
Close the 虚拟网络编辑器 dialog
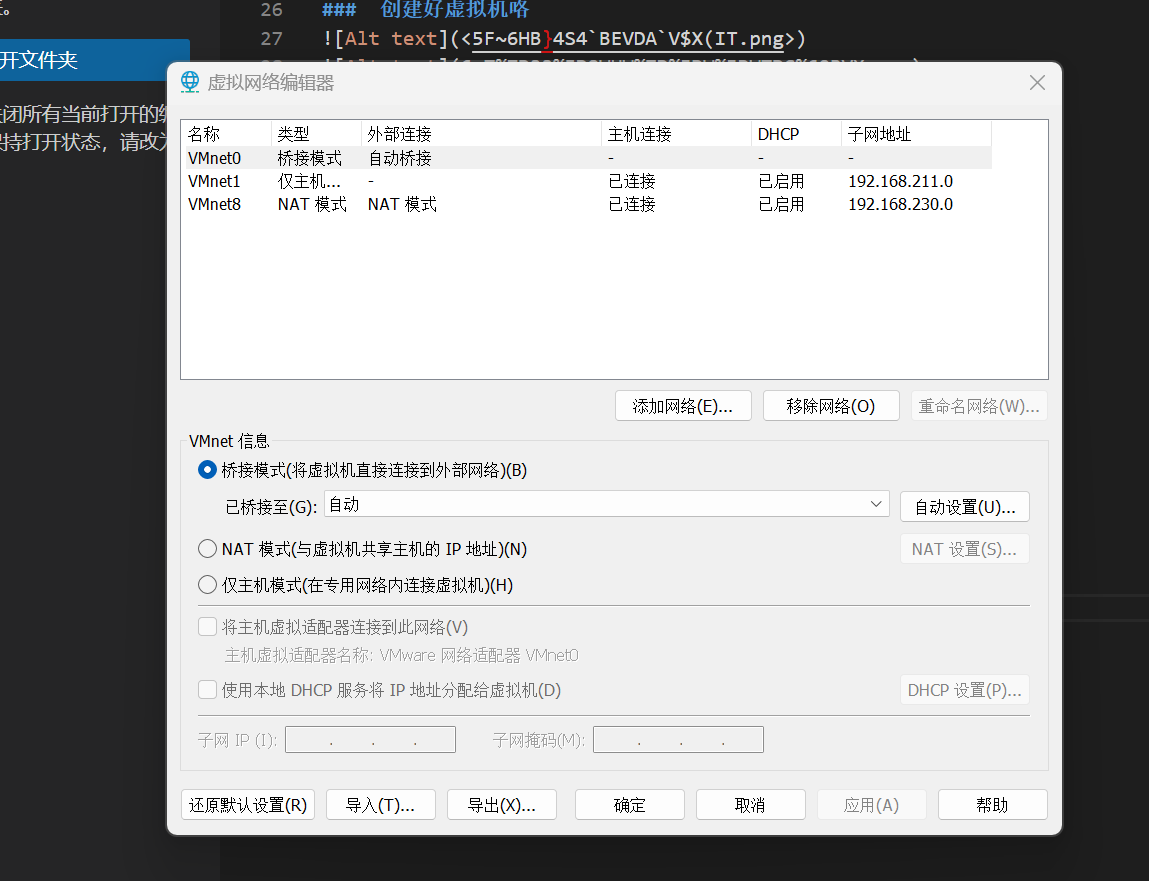click(1037, 83)
